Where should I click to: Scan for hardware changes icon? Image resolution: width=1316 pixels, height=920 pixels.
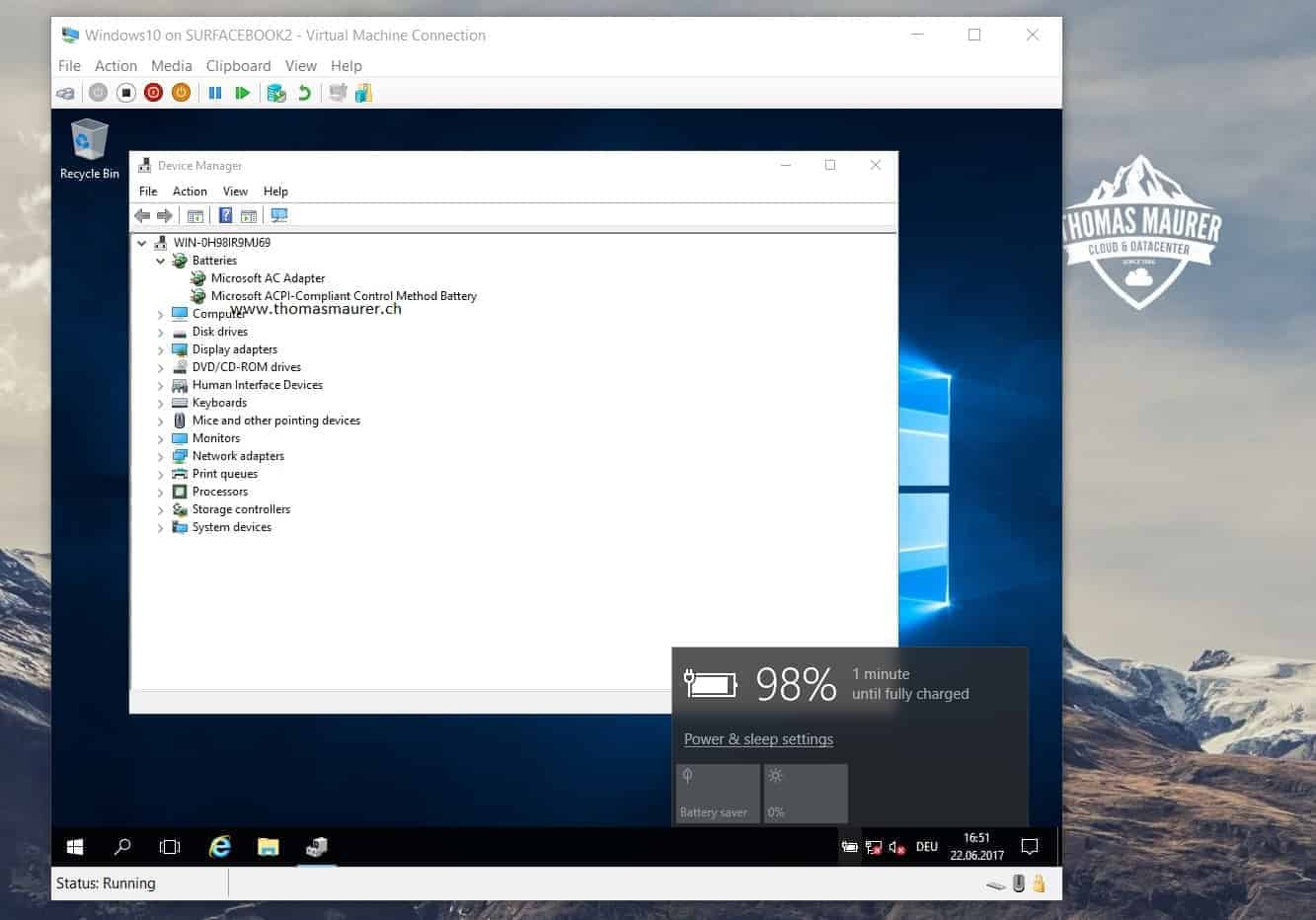tap(279, 215)
